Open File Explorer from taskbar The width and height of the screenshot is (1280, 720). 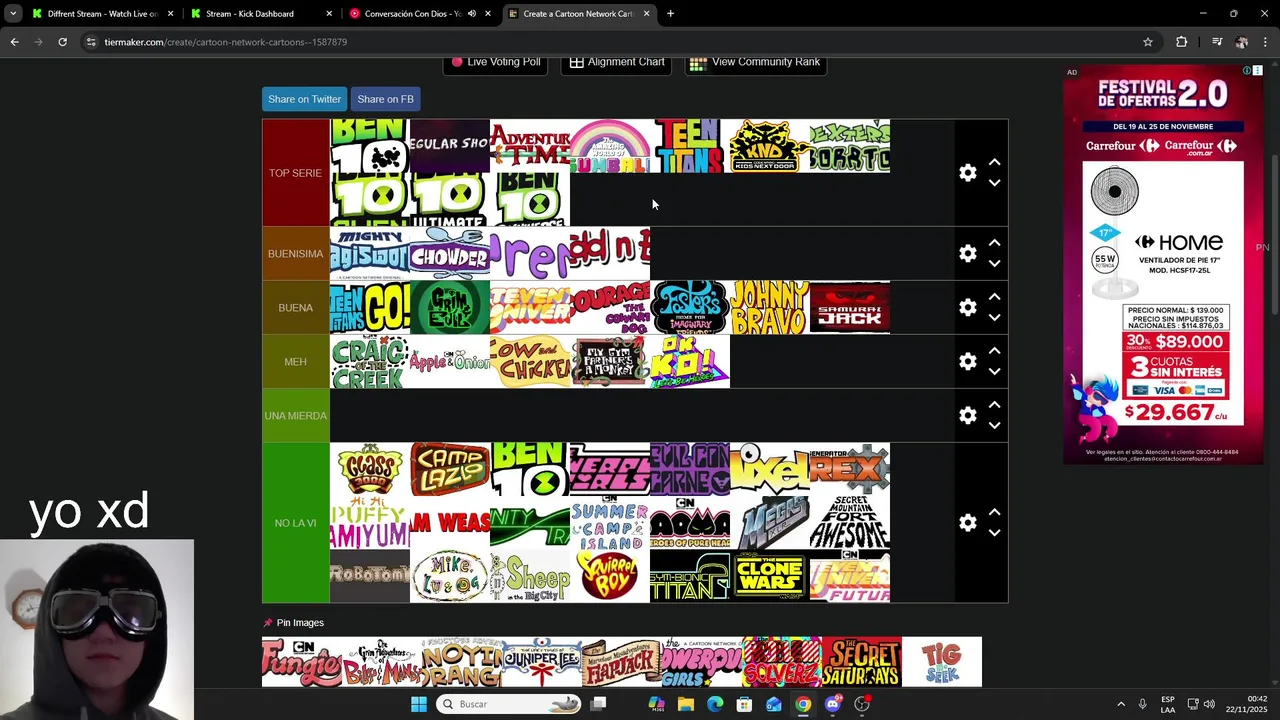pyautogui.click(x=686, y=704)
